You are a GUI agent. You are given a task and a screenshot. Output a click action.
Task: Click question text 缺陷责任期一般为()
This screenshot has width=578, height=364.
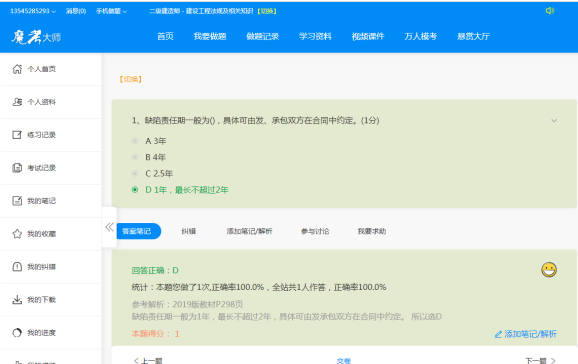point(180,121)
